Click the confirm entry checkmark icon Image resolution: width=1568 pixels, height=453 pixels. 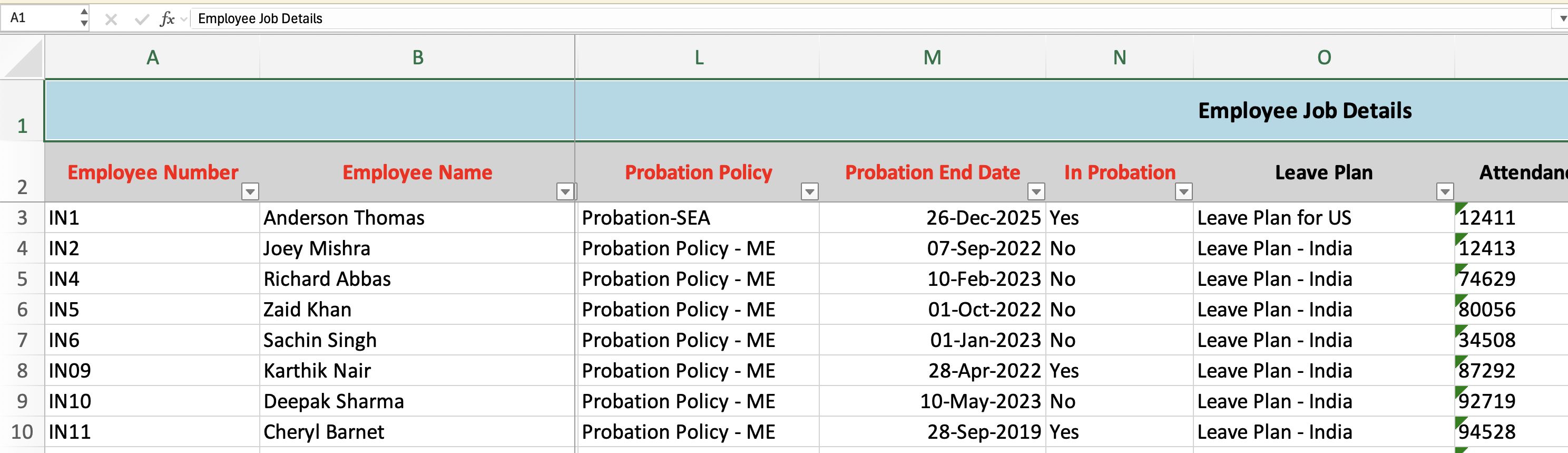click(142, 20)
